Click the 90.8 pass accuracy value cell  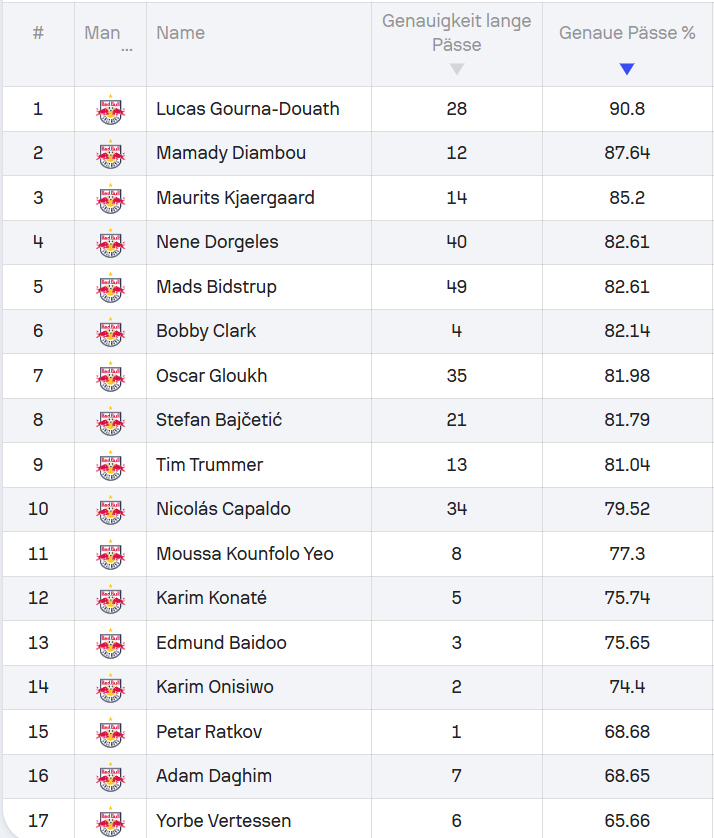[627, 109]
